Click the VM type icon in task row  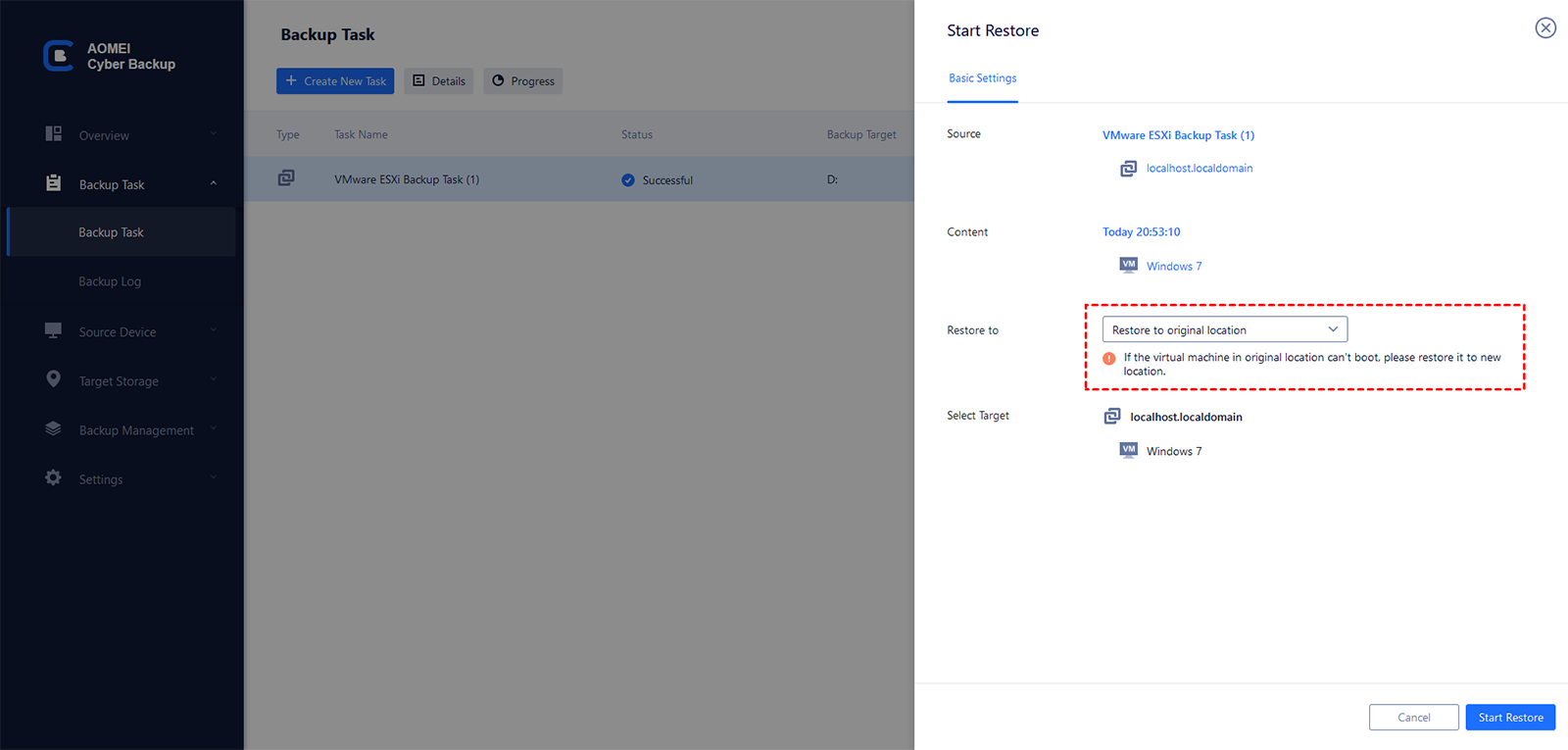pos(286,178)
